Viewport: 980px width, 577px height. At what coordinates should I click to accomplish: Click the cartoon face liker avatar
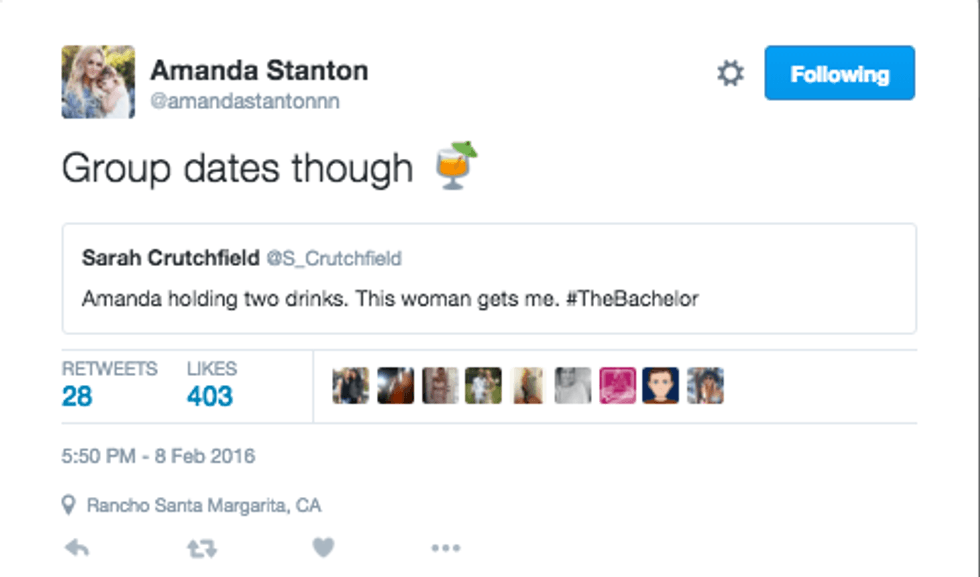pyautogui.click(x=661, y=385)
